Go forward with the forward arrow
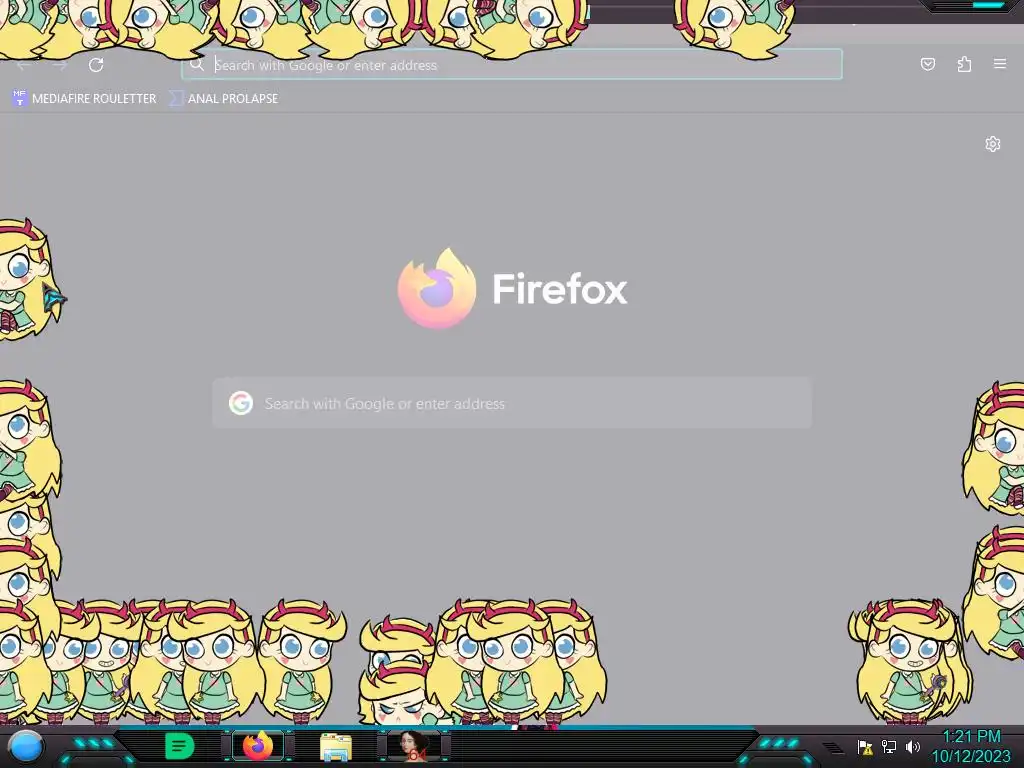The height and width of the screenshot is (768, 1024). tap(60, 65)
